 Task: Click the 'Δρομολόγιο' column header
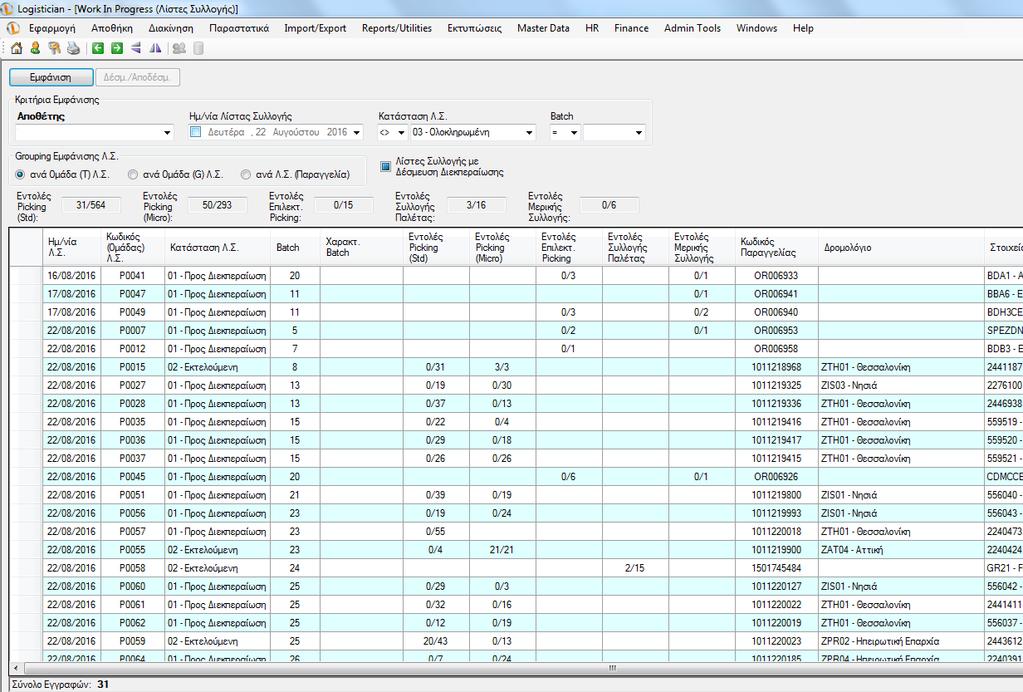pos(901,247)
